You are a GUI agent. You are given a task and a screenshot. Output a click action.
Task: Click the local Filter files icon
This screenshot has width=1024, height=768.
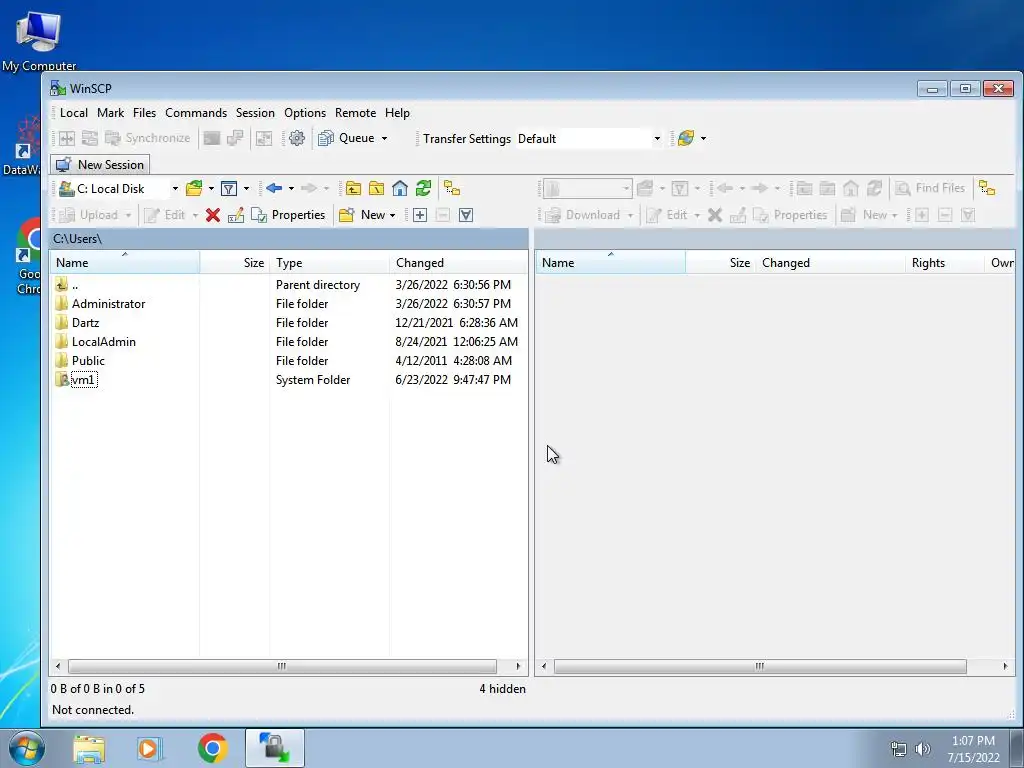229,189
